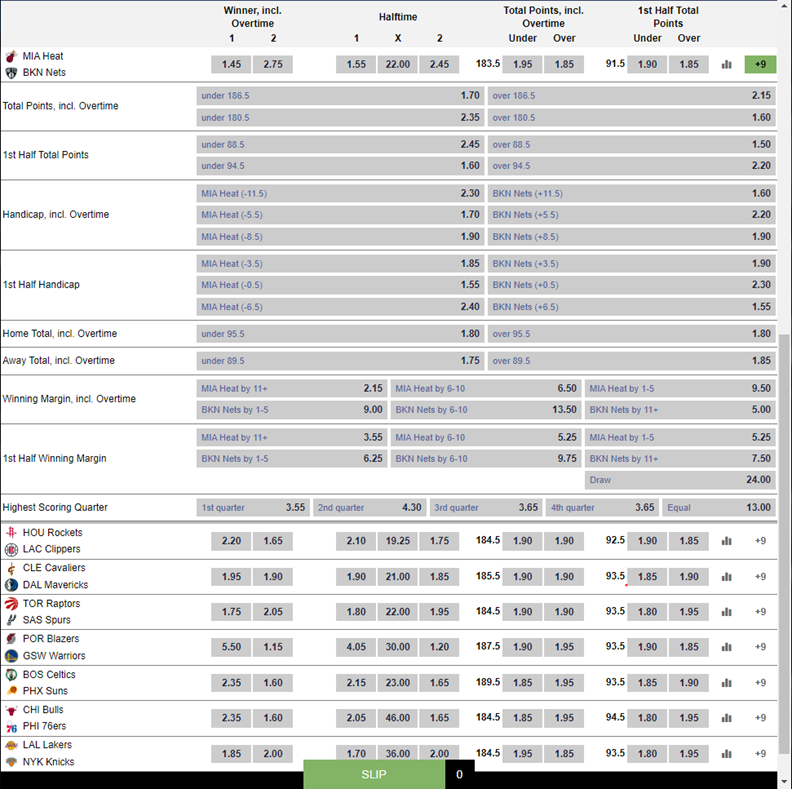Click 'LAL Lakers' team name
Screen dimensions: 792x789
[x=47, y=745]
